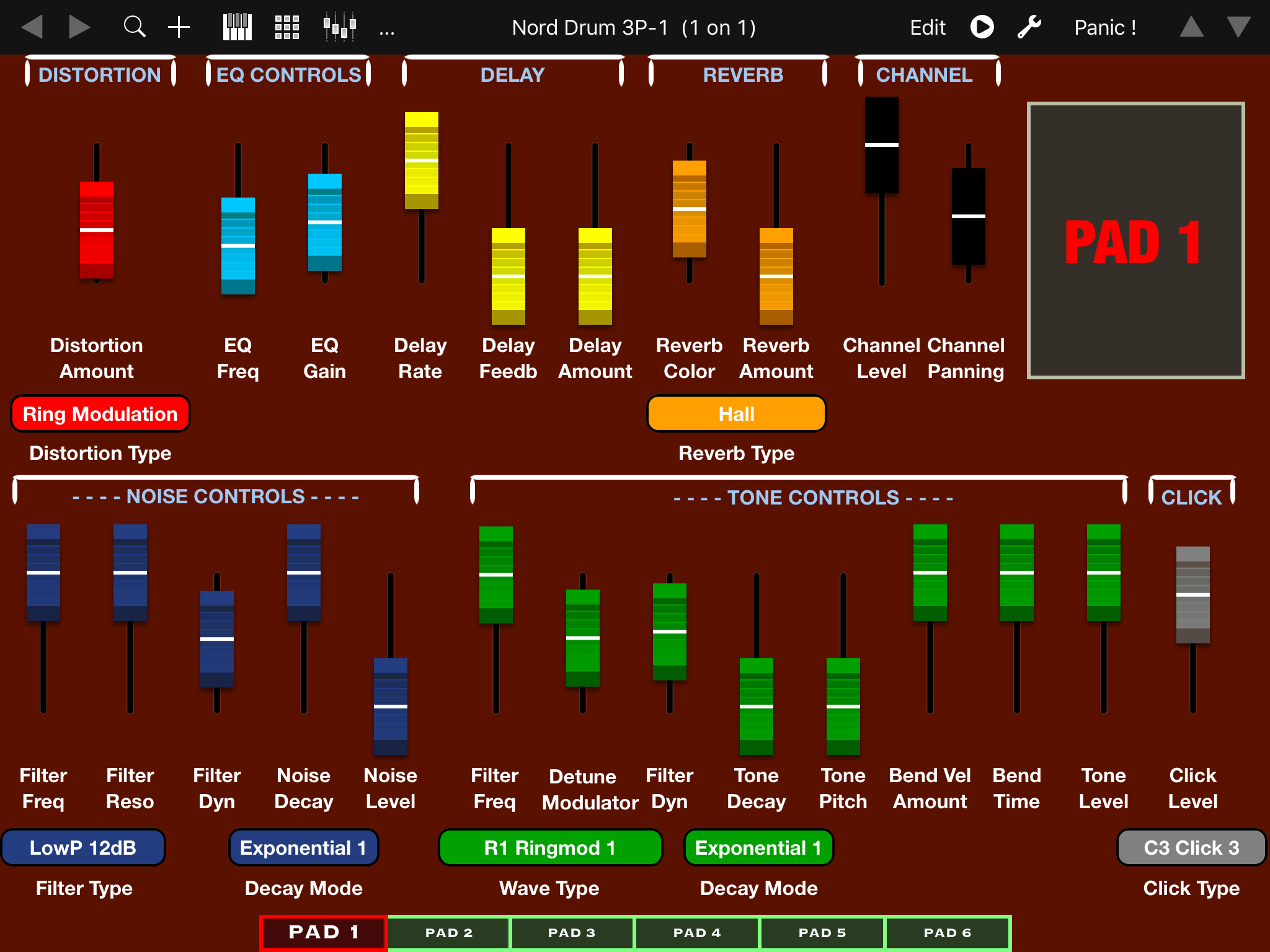Click the REVERB section header

743,75
